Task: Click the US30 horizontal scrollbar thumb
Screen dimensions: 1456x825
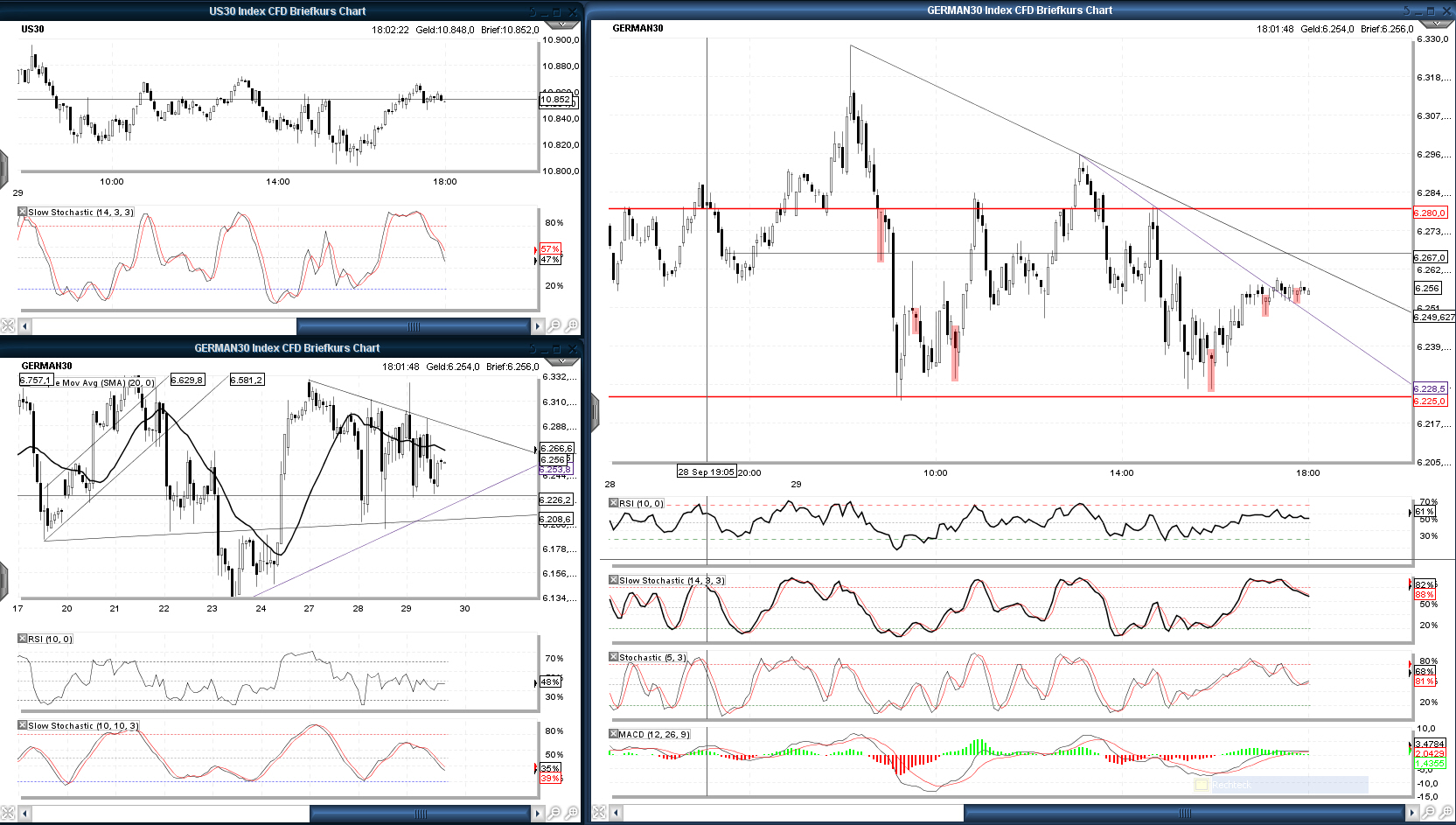Action: tap(414, 326)
